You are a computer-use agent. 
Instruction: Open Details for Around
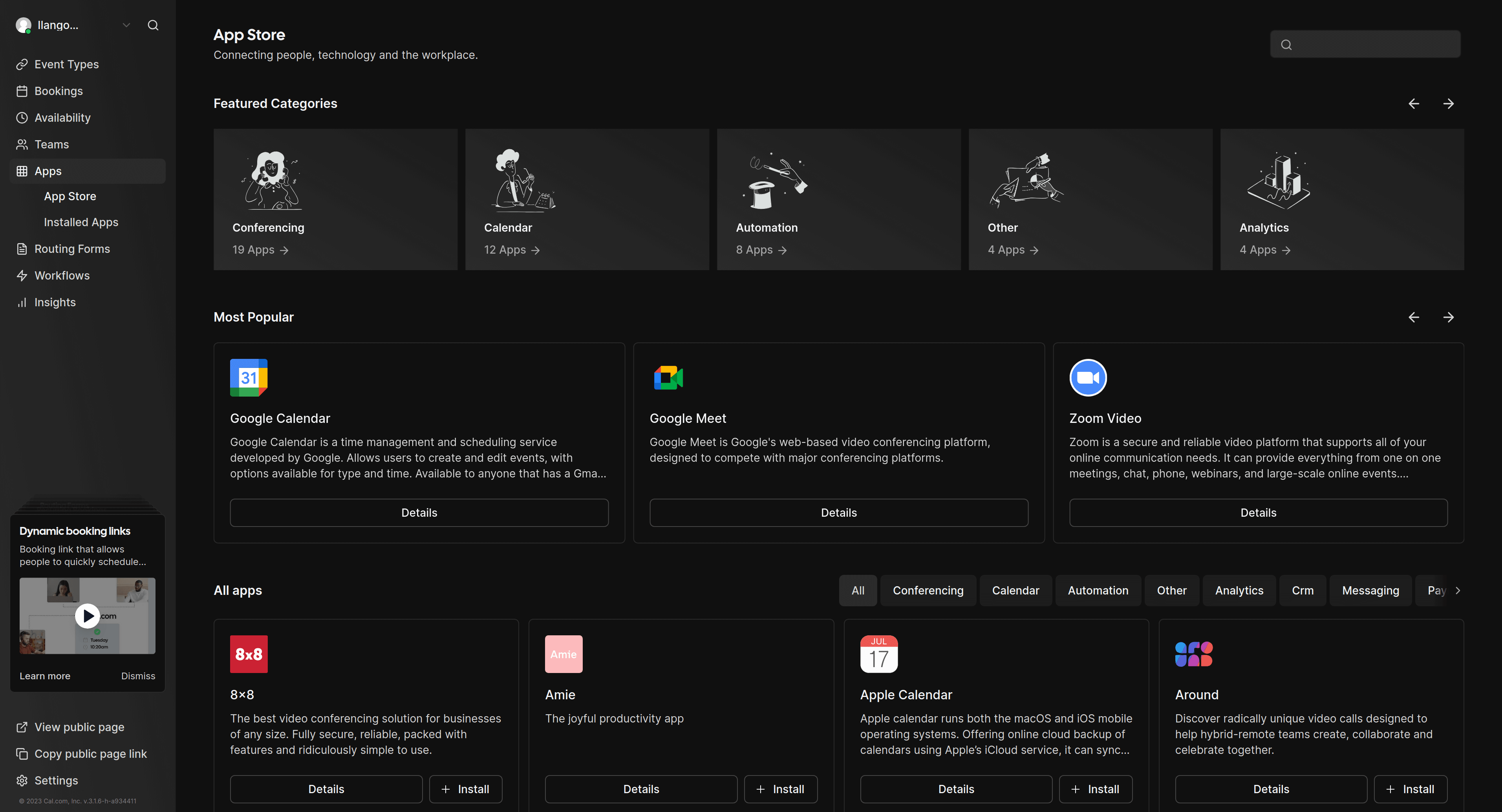click(1271, 789)
